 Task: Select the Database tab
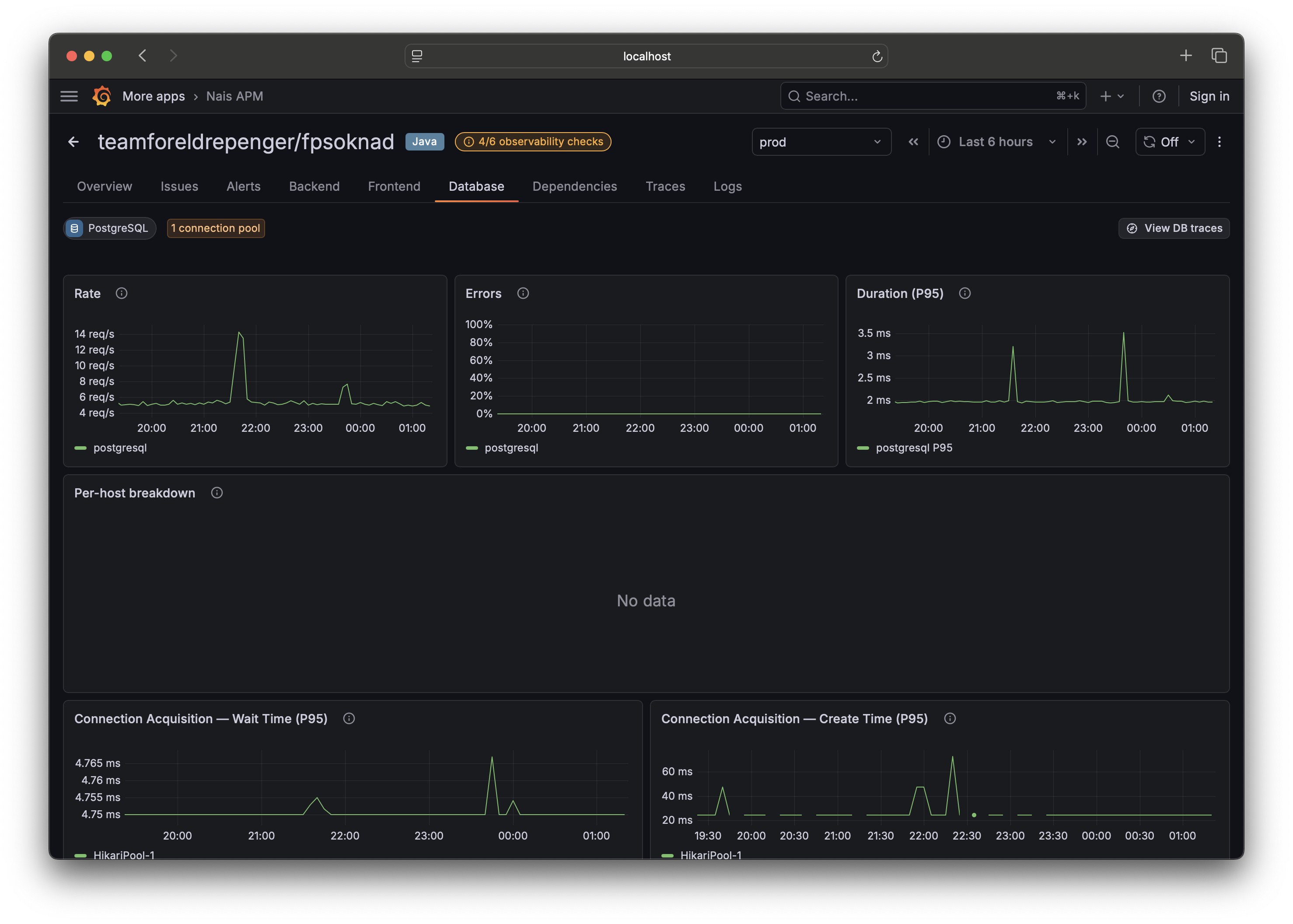point(476,186)
